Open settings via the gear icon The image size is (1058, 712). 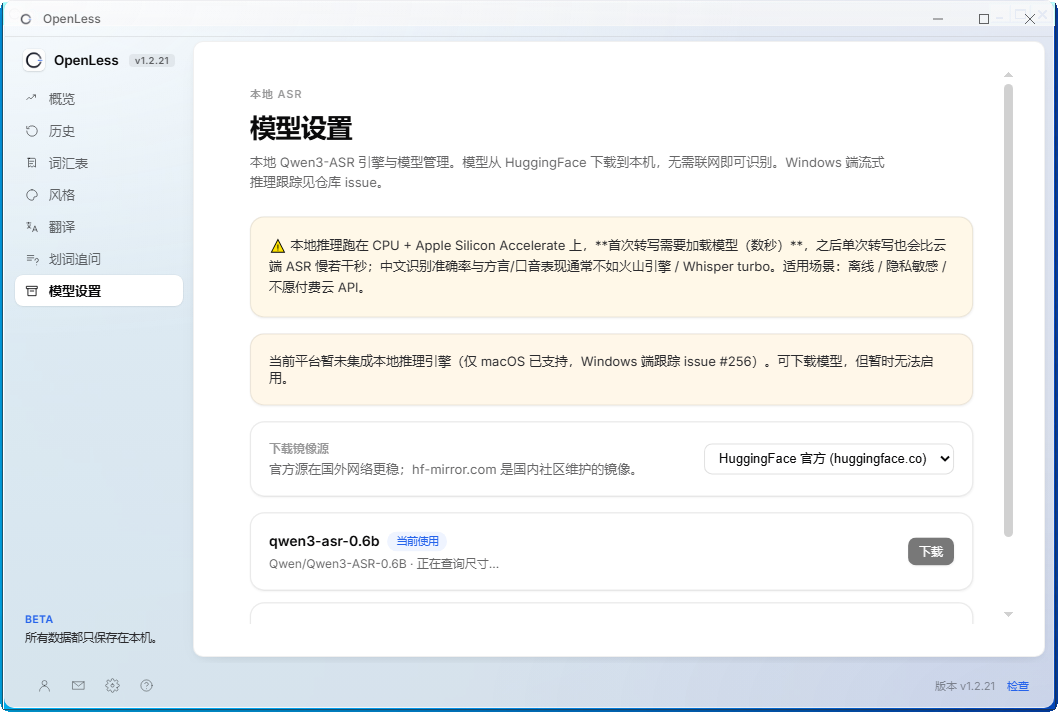pos(113,686)
